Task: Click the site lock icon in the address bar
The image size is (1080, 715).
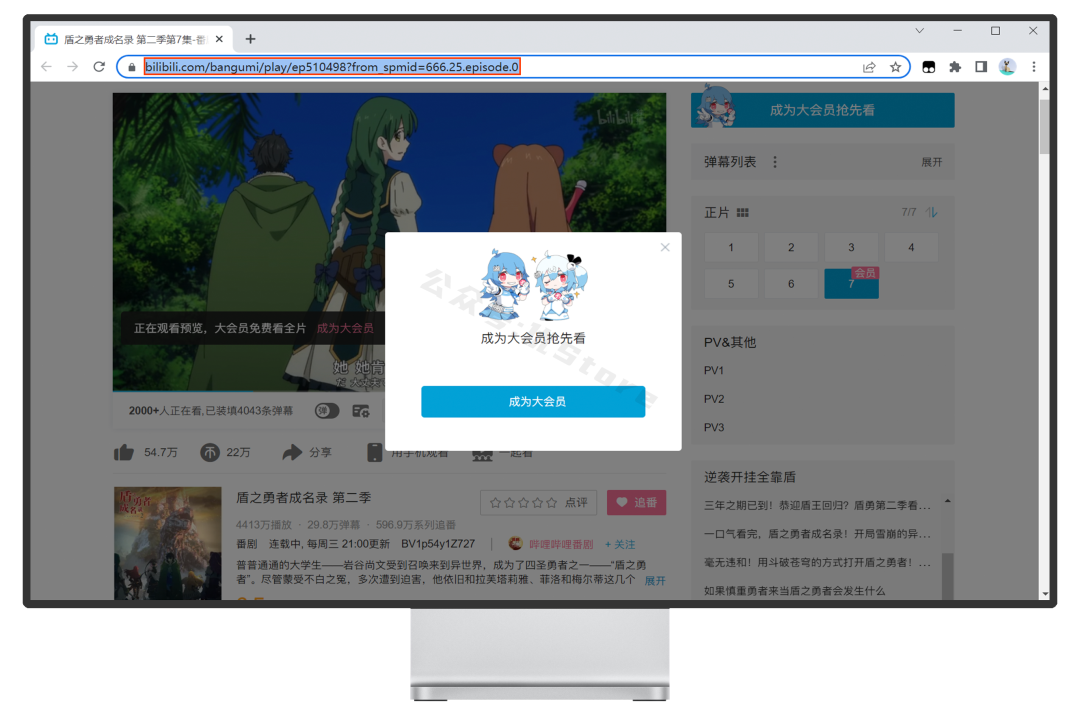Action: [x=132, y=67]
